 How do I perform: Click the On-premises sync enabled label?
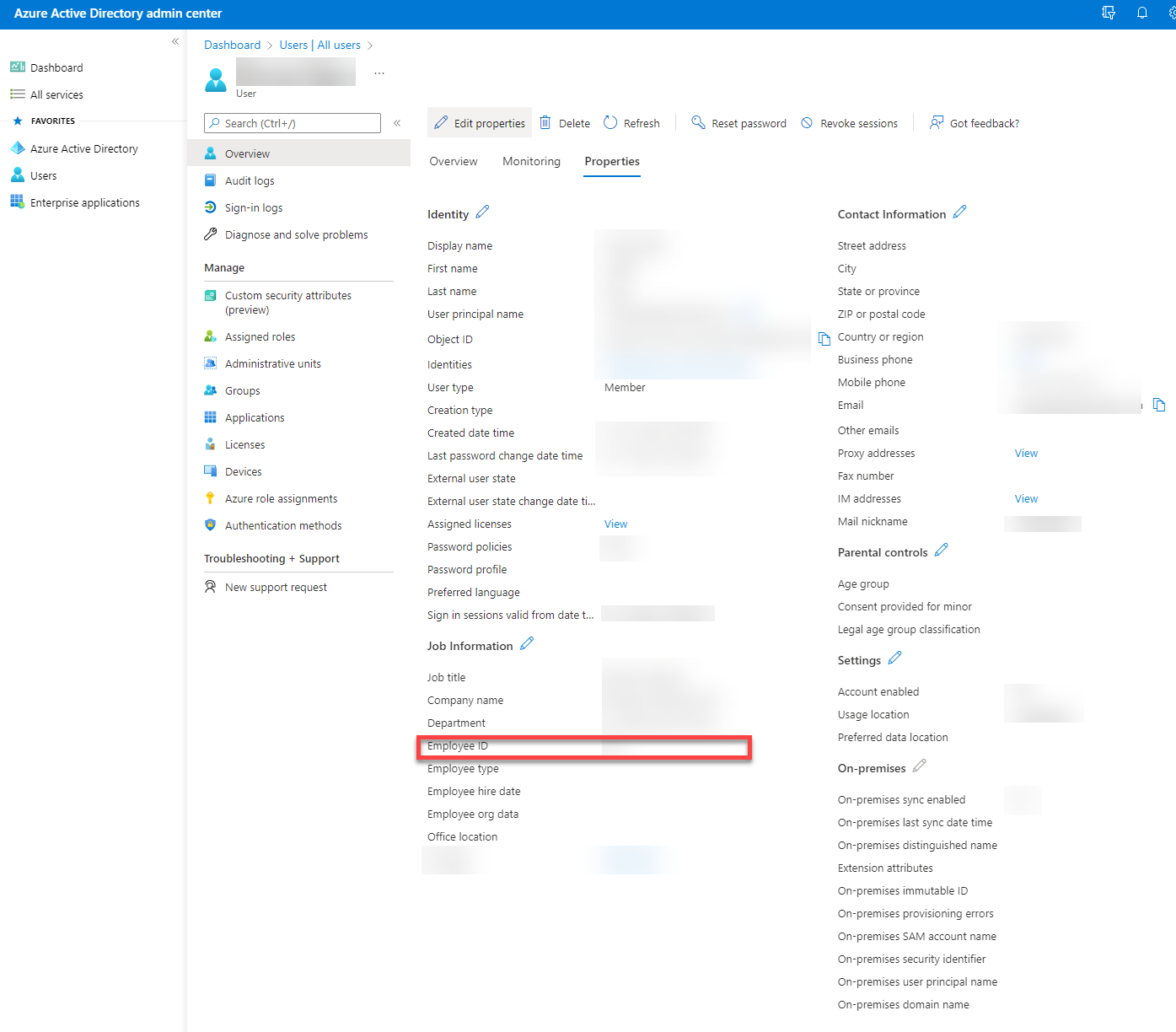point(901,799)
